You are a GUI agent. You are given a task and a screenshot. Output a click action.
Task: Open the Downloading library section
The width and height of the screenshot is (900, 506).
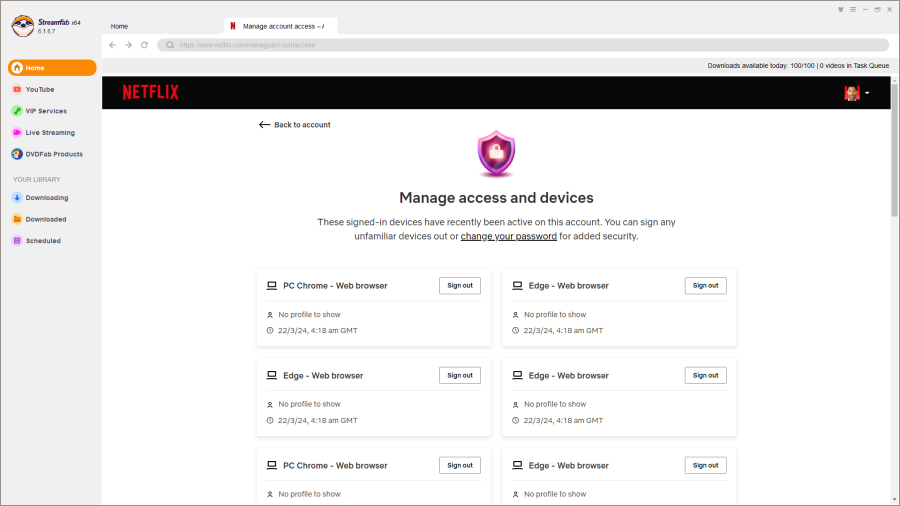46,198
